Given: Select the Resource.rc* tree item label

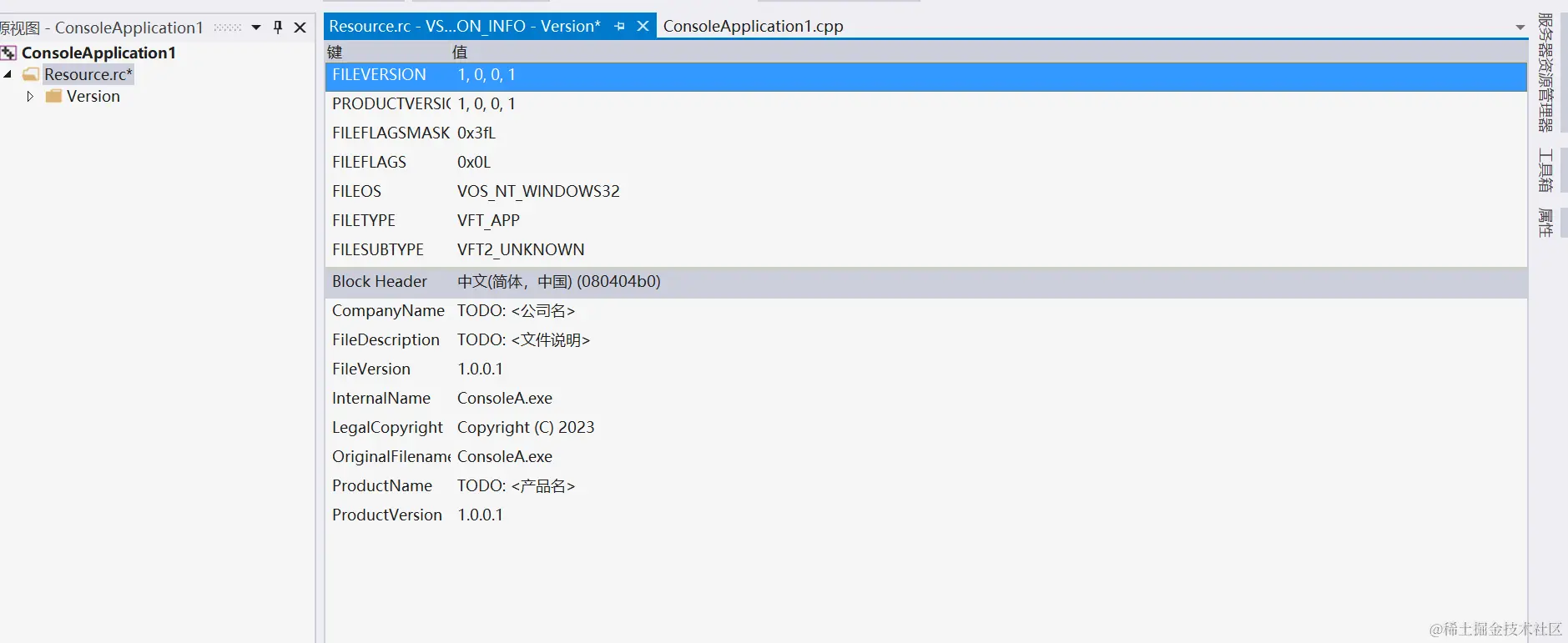Looking at the screenshot, I should pos(88,74).
